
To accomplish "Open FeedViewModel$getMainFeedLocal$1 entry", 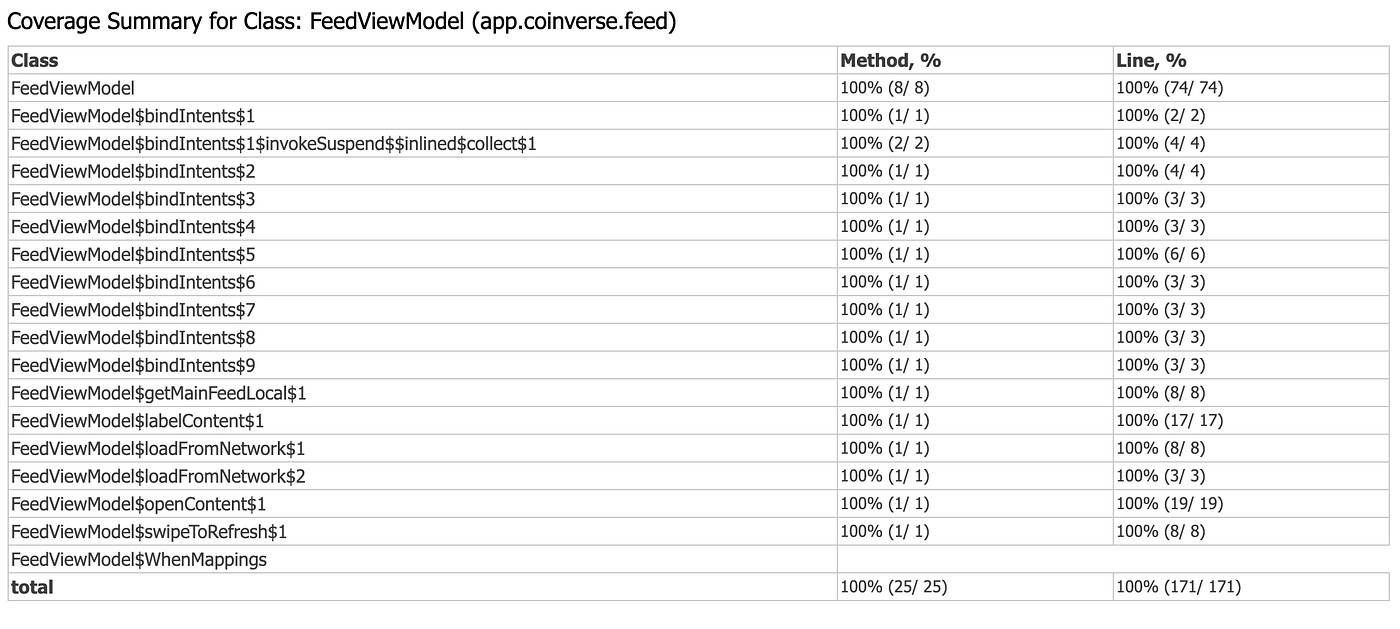I will [158, 393].
